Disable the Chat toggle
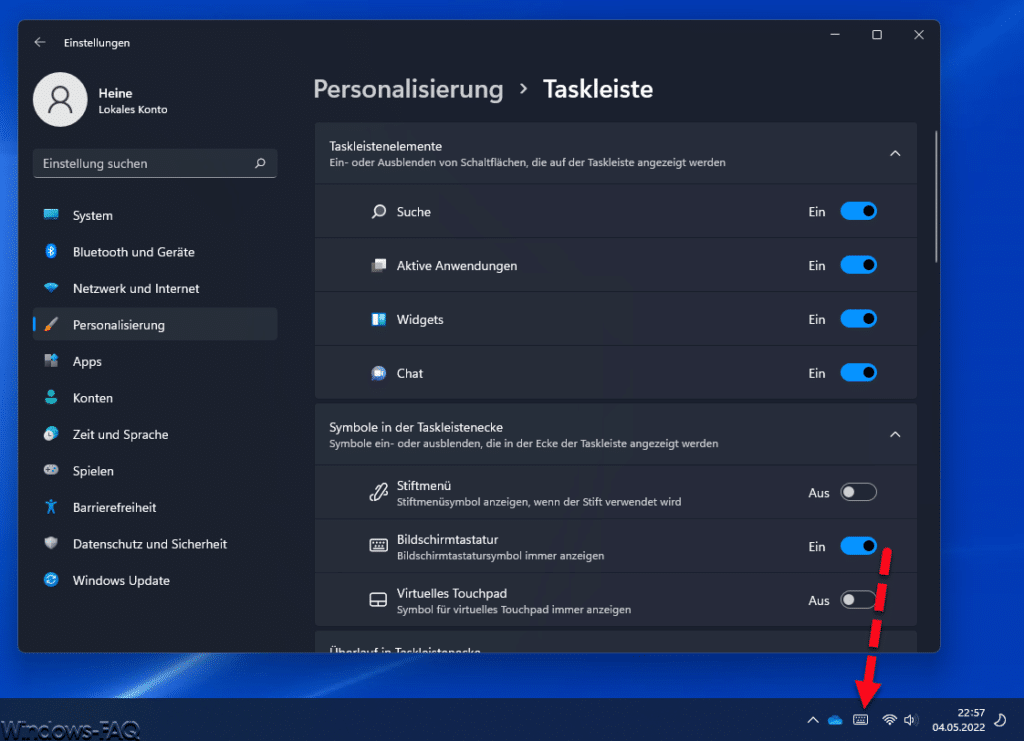The width and height of the screenshot is (1024, 741). click(x=858, y=373)
